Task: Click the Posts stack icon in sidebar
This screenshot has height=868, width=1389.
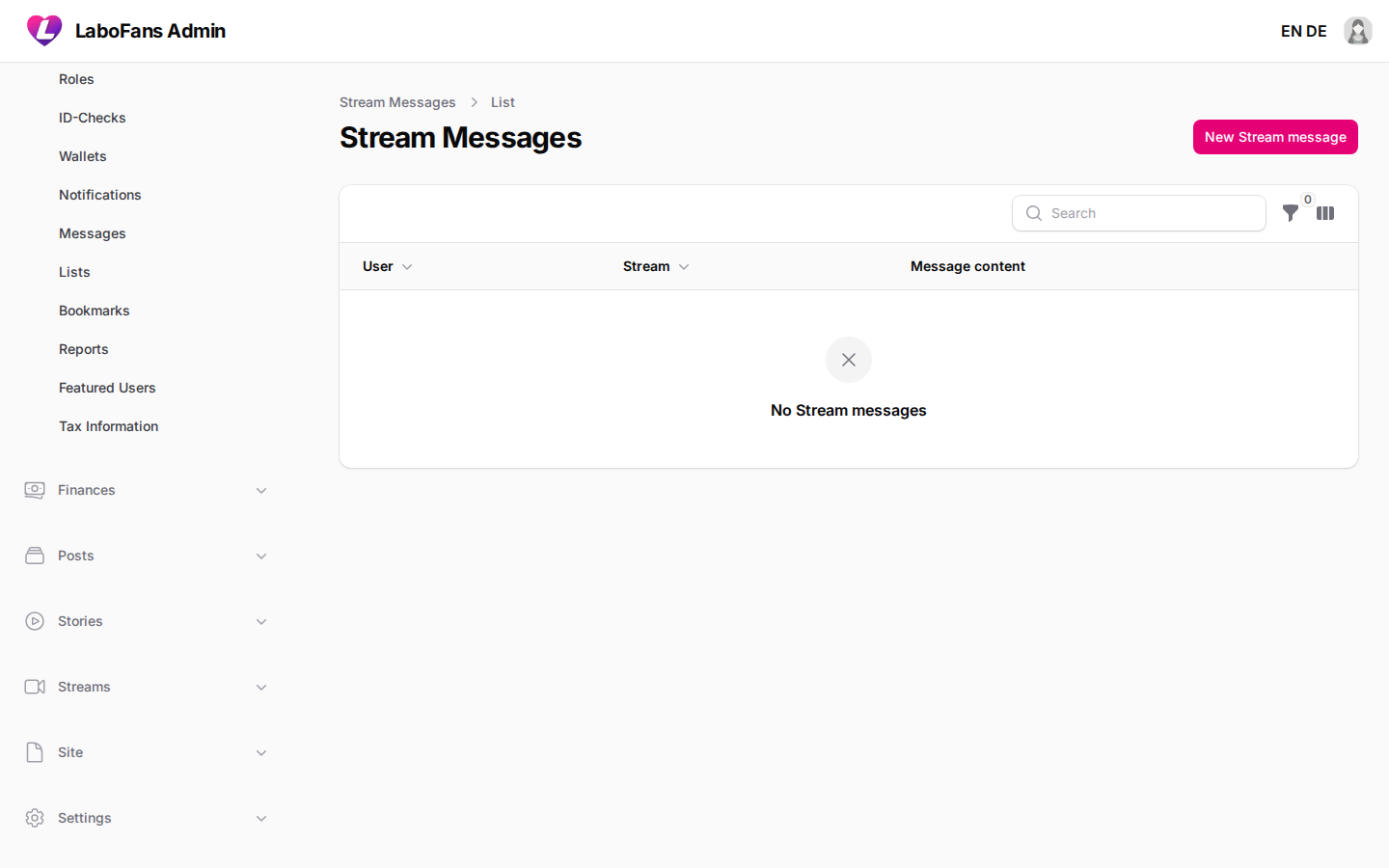Action: [35, 556]
